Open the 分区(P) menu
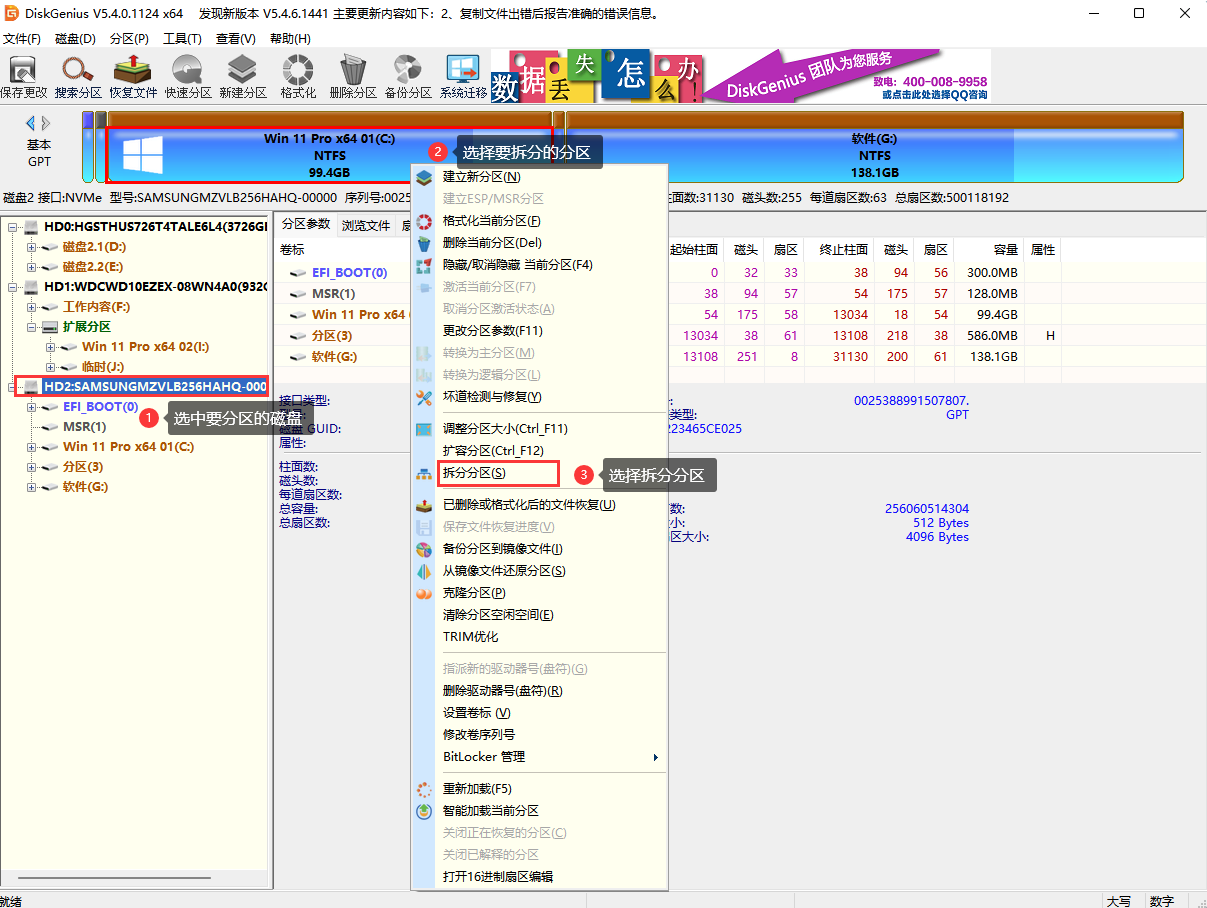1207x908 pixels. [x=129, y=38]
